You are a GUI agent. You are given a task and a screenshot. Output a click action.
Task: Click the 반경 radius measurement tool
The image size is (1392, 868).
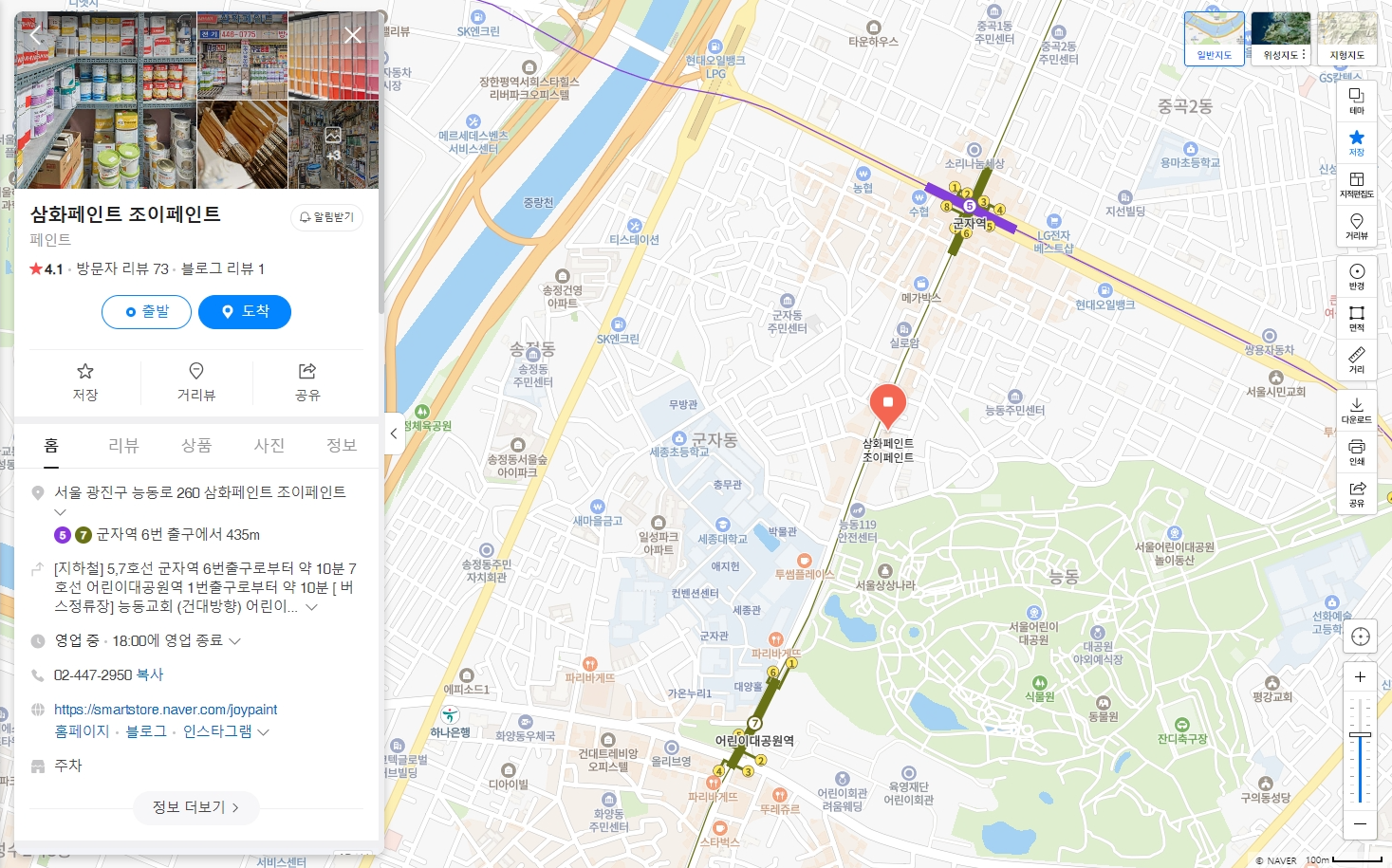(1356, 276)
